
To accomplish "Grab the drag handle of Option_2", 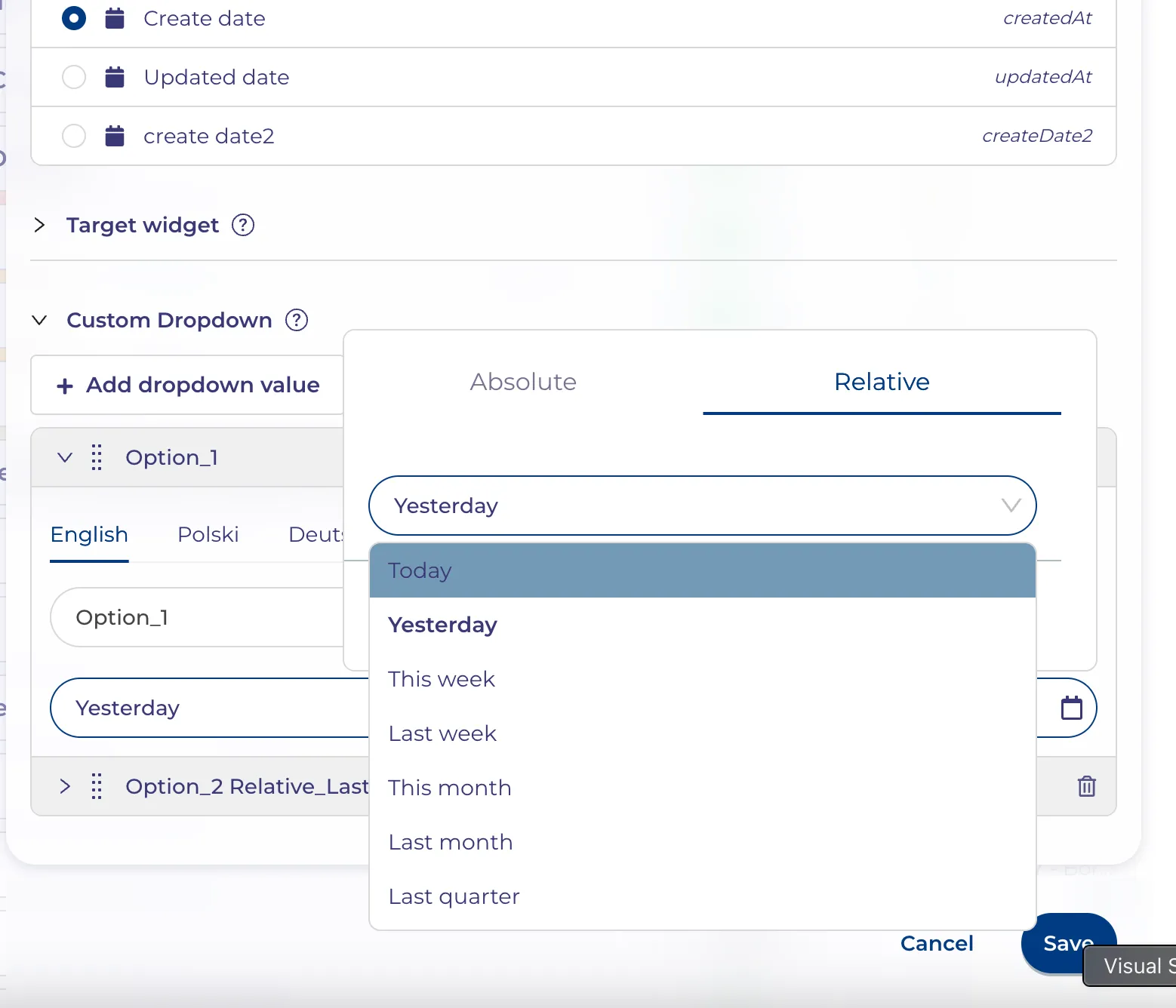I will [97, 786].
